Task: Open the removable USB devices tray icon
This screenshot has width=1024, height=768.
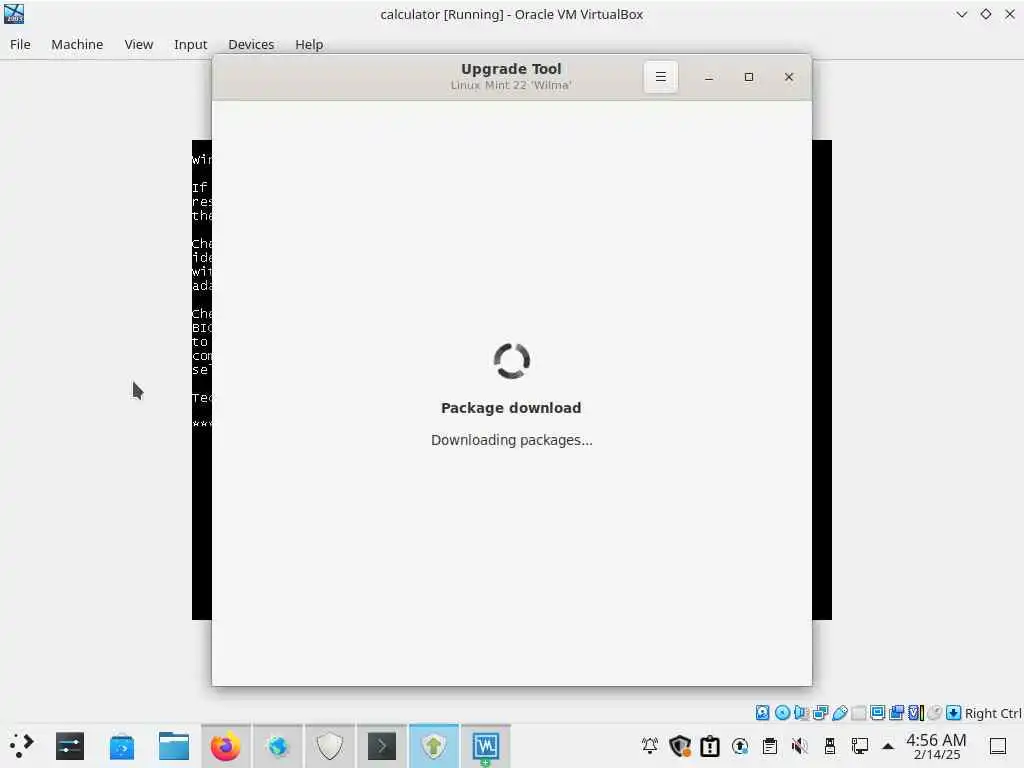Action: click(830, 746)
